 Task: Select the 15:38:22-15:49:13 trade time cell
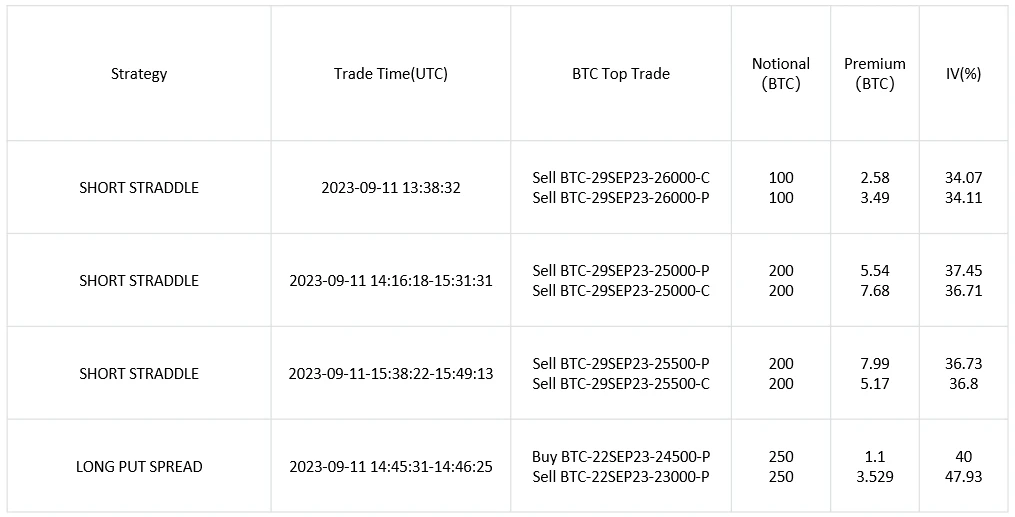[390, 374]
